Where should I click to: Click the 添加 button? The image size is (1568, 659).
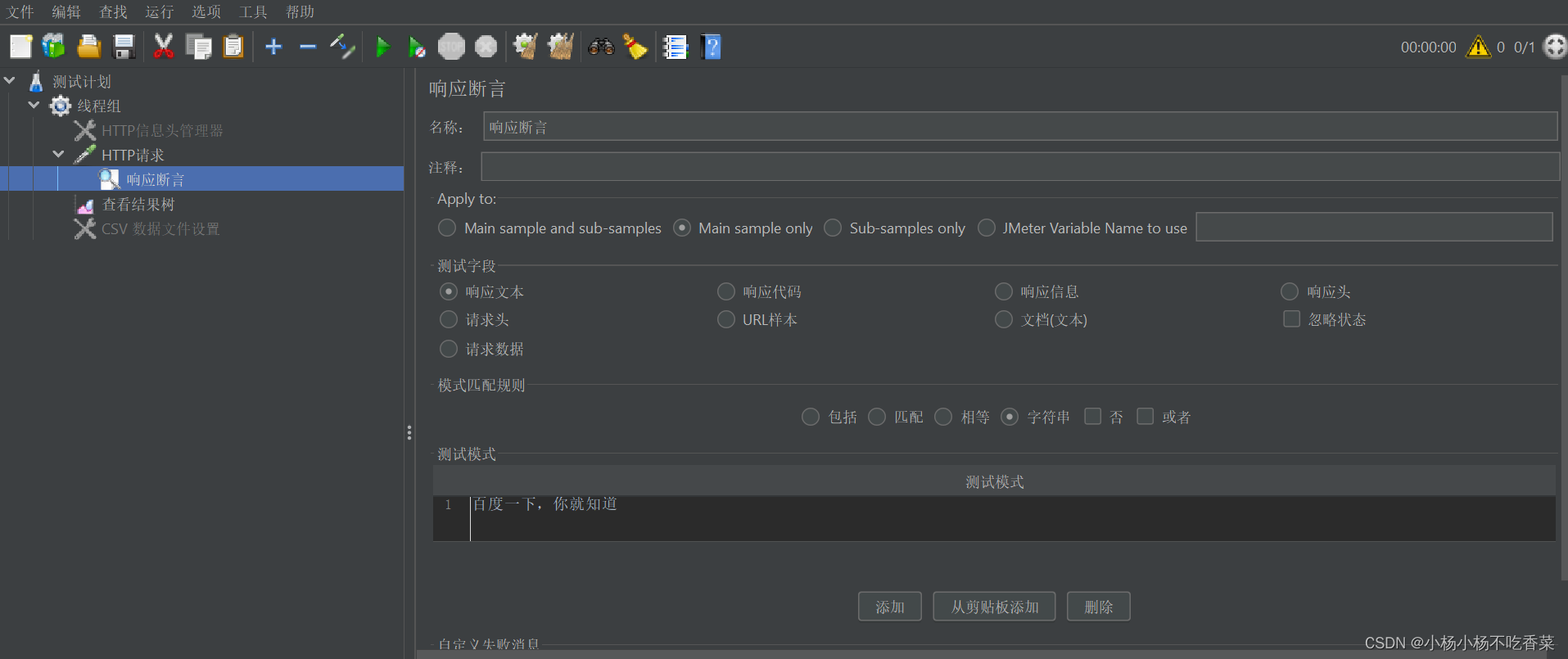(x=890, y=607)
